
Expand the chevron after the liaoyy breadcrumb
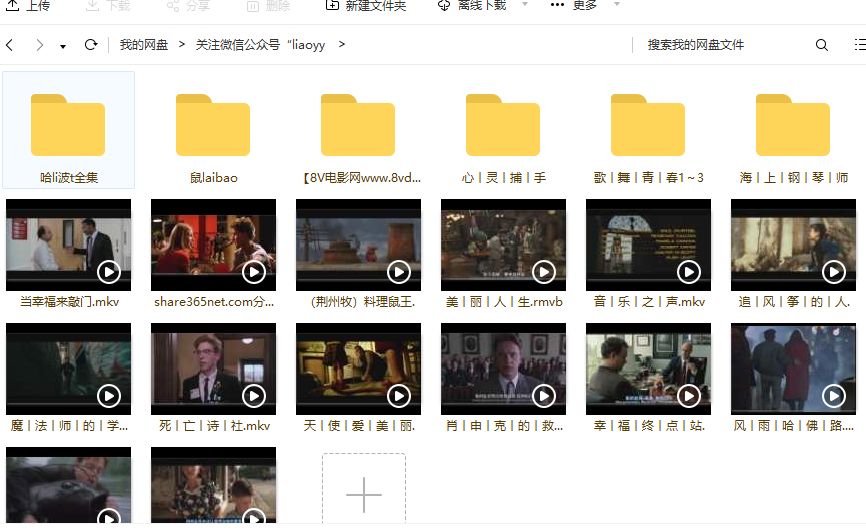pyautogui.click(x=342, y=44)
